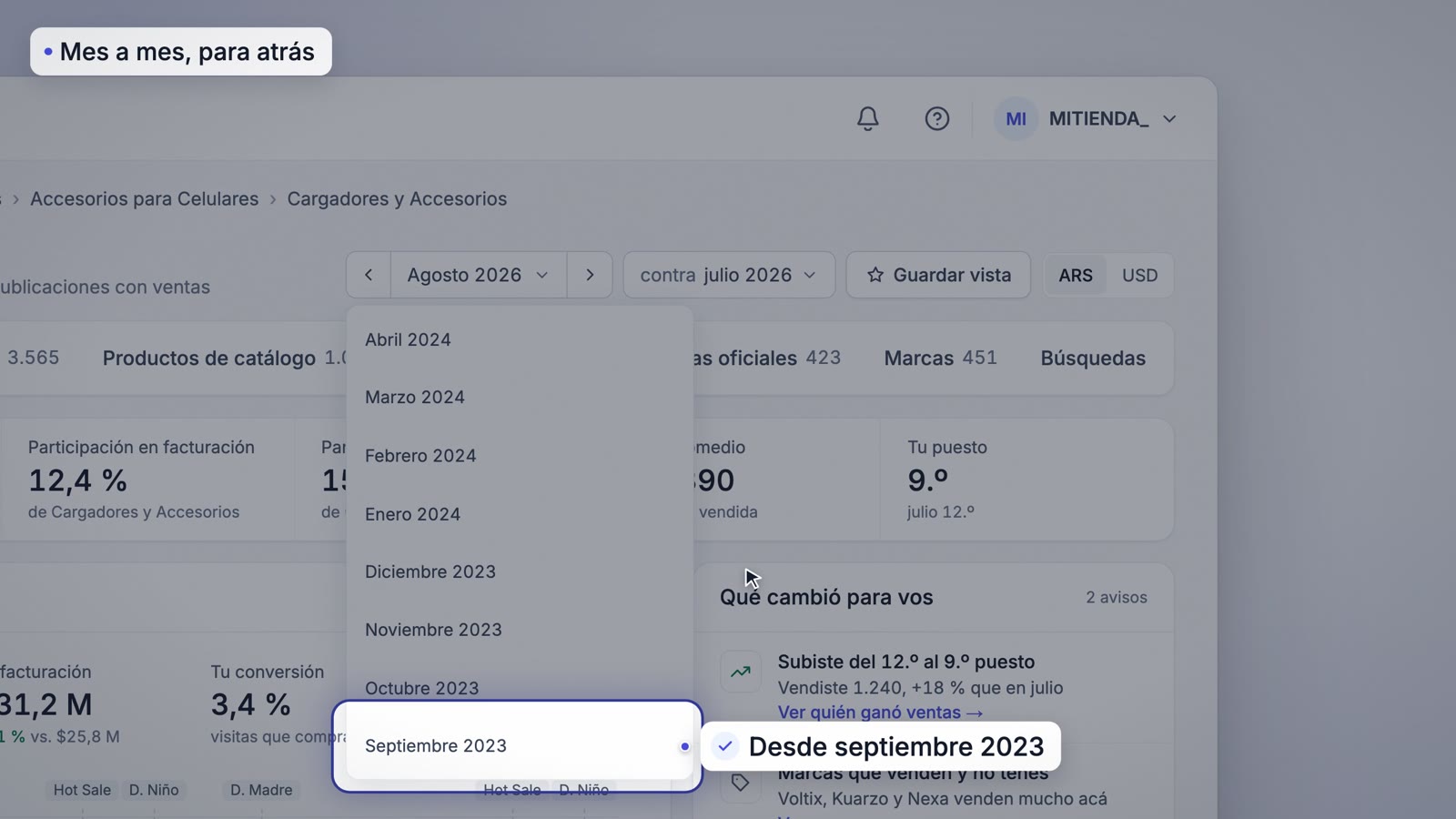Viewport: 1456px width, 819px height.
Task: Select Marzo 2024 in month list
Action: [x=520, y=398]
